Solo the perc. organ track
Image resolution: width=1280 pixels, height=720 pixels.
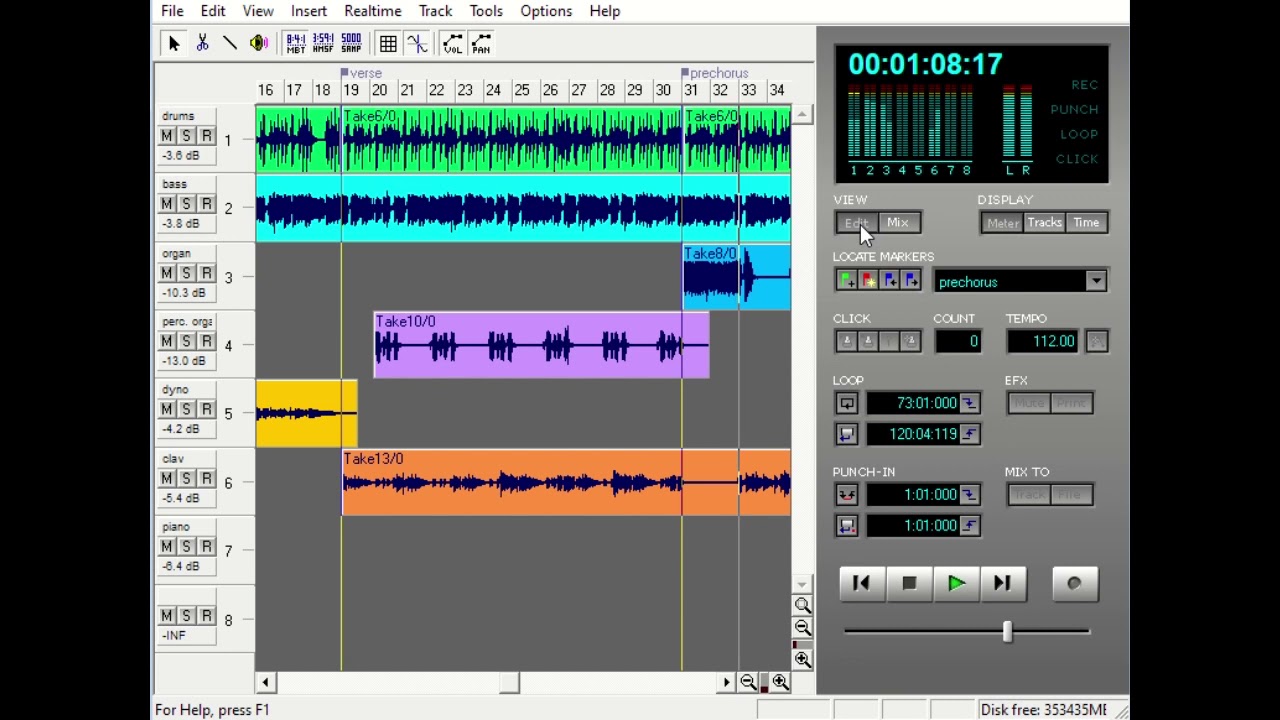click(186, 341)
